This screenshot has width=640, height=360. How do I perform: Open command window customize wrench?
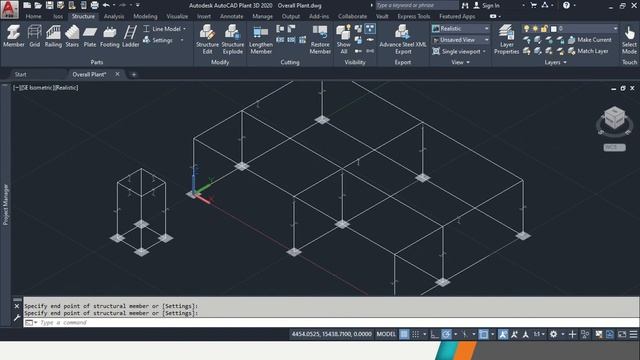[17, 318]
